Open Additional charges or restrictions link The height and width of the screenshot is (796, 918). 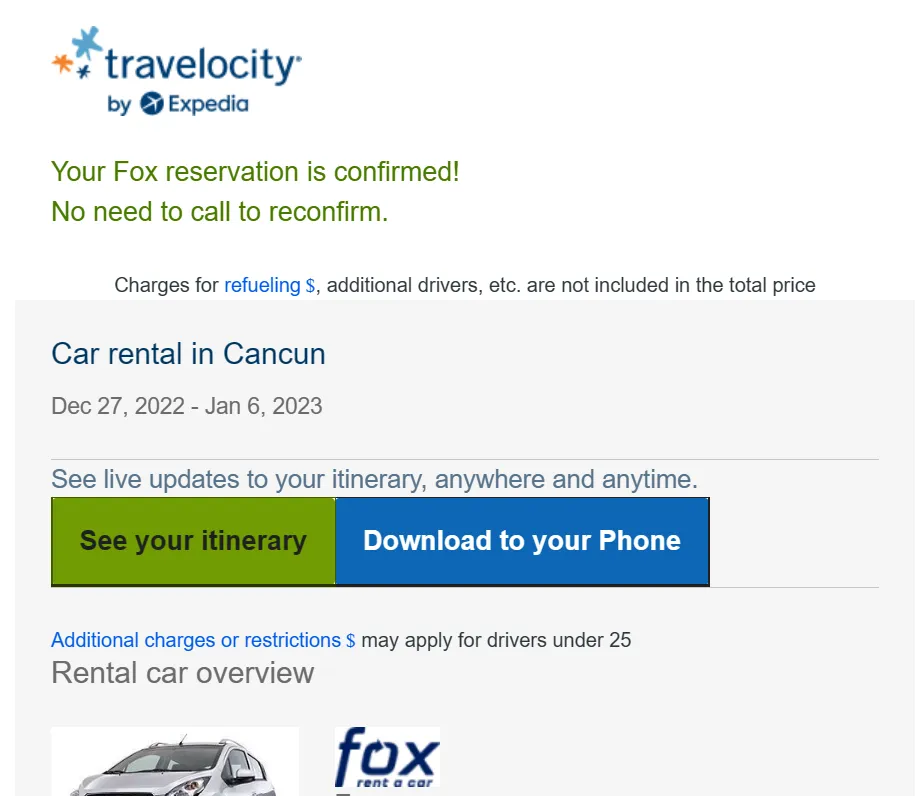196,640
